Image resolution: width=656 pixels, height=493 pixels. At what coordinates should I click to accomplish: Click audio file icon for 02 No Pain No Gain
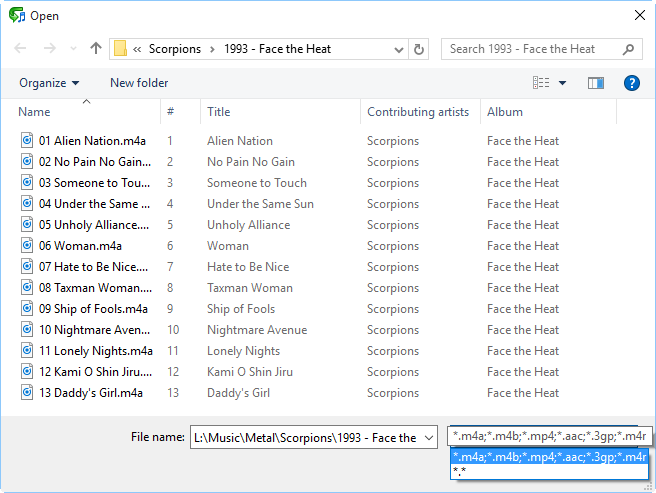point(27,161)
